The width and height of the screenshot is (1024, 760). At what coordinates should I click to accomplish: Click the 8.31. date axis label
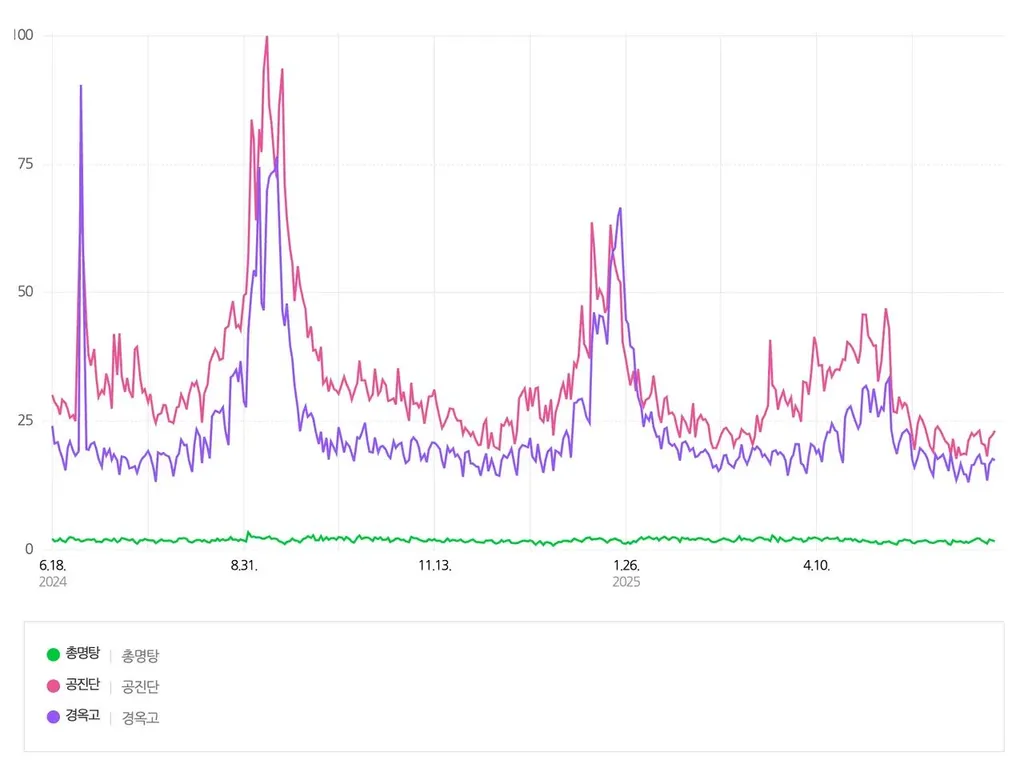pyautogui.click(x=244, y=565)
